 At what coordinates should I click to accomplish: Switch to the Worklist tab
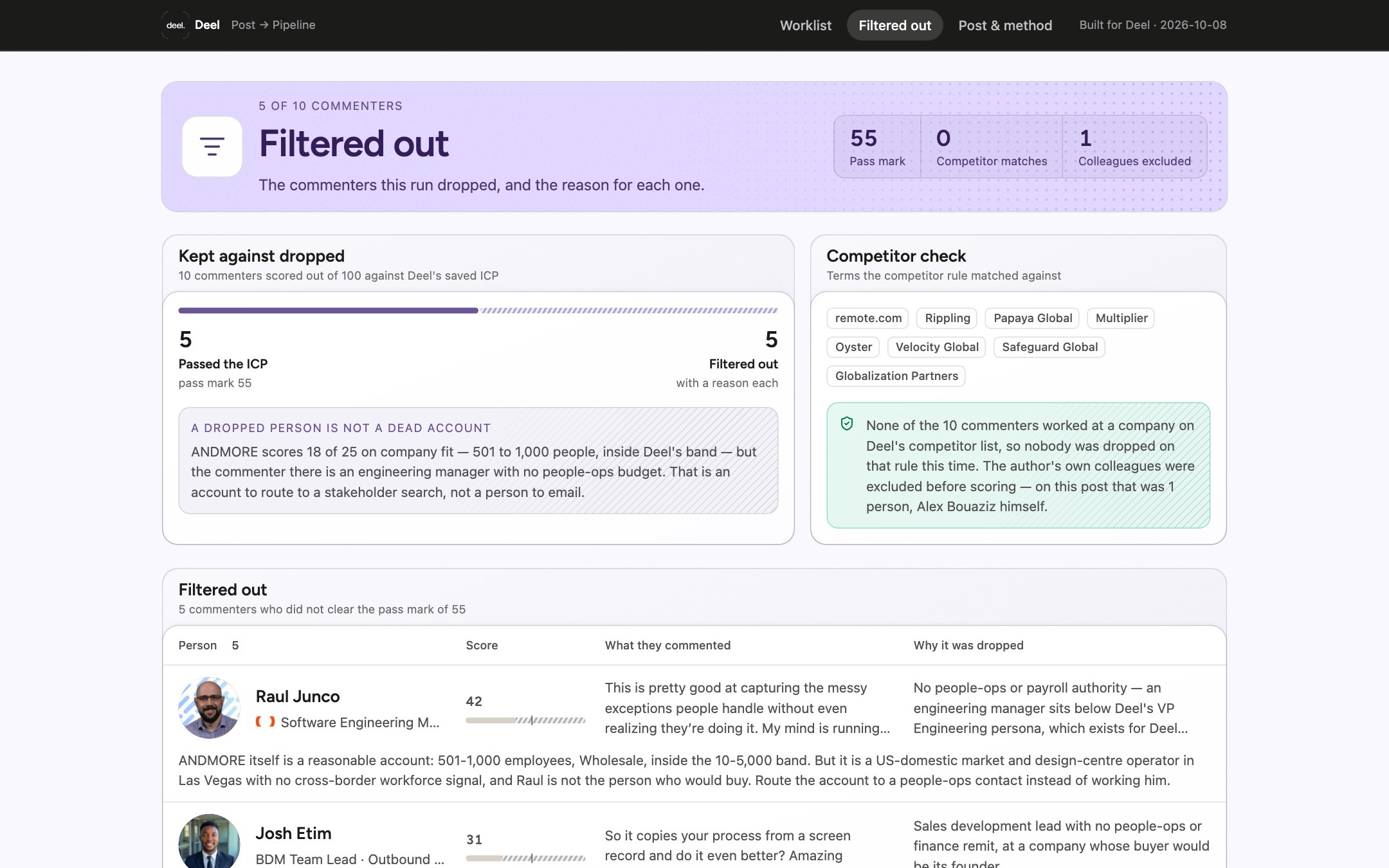coord(805,25)
